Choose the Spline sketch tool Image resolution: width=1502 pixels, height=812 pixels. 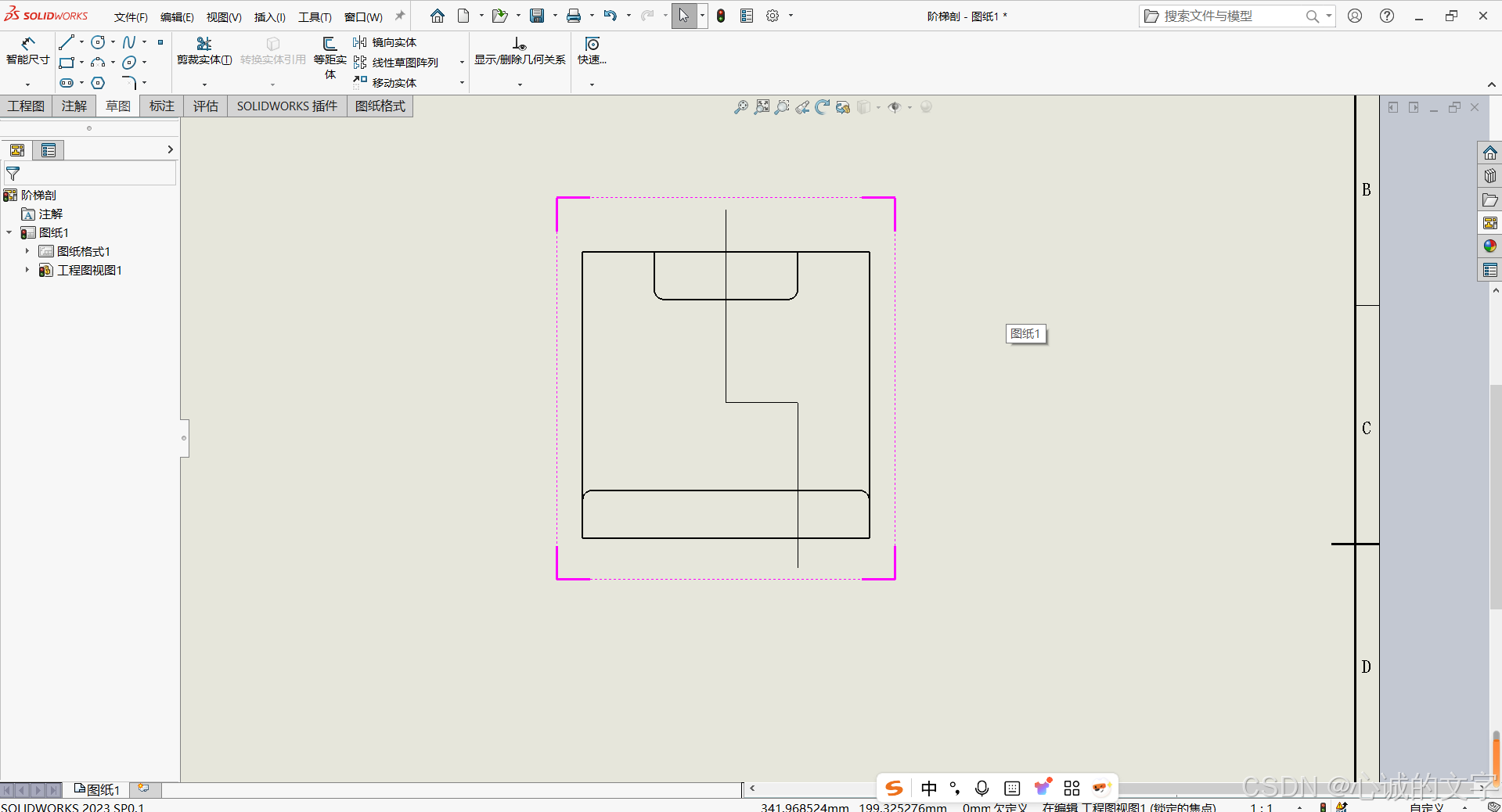[129, 42]
